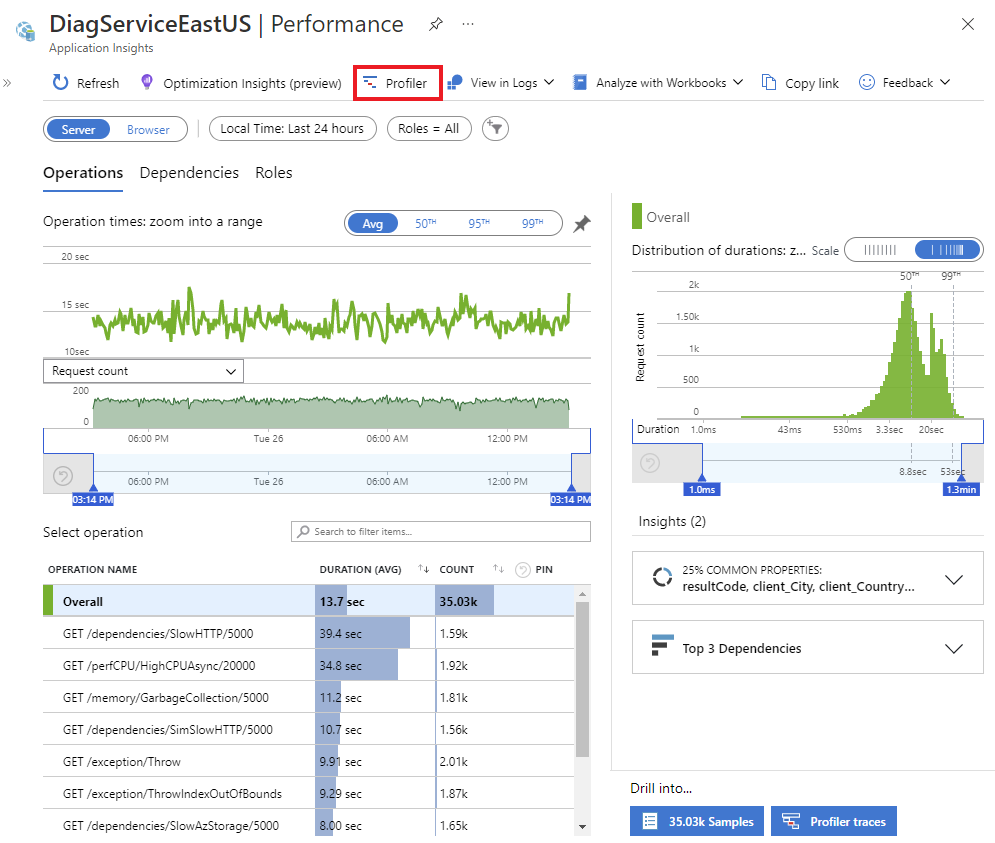Switch the toggle to Browser
This screenshot has height=843, width=995.
[x=148, y=129]
